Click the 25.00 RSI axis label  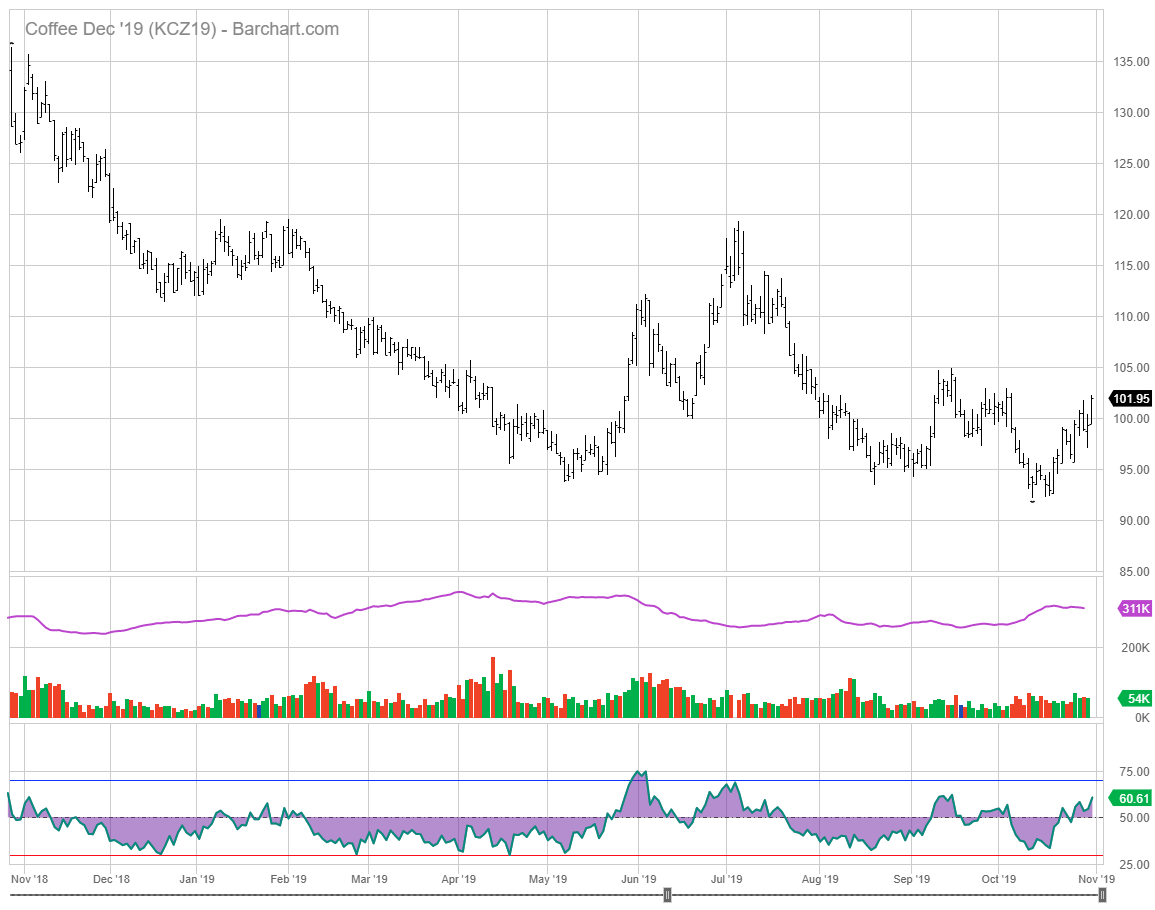pos(1134,864)
